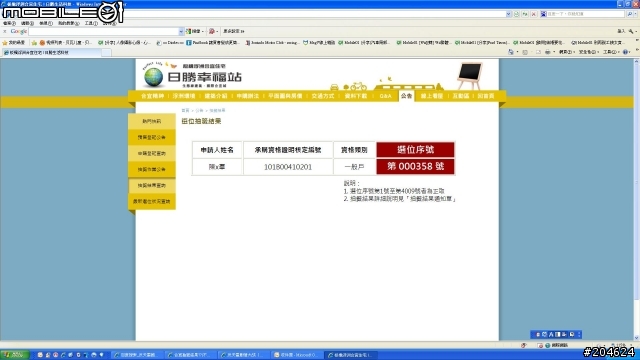
Task: Open the Q&A navigation item
Action: [385, 96]
